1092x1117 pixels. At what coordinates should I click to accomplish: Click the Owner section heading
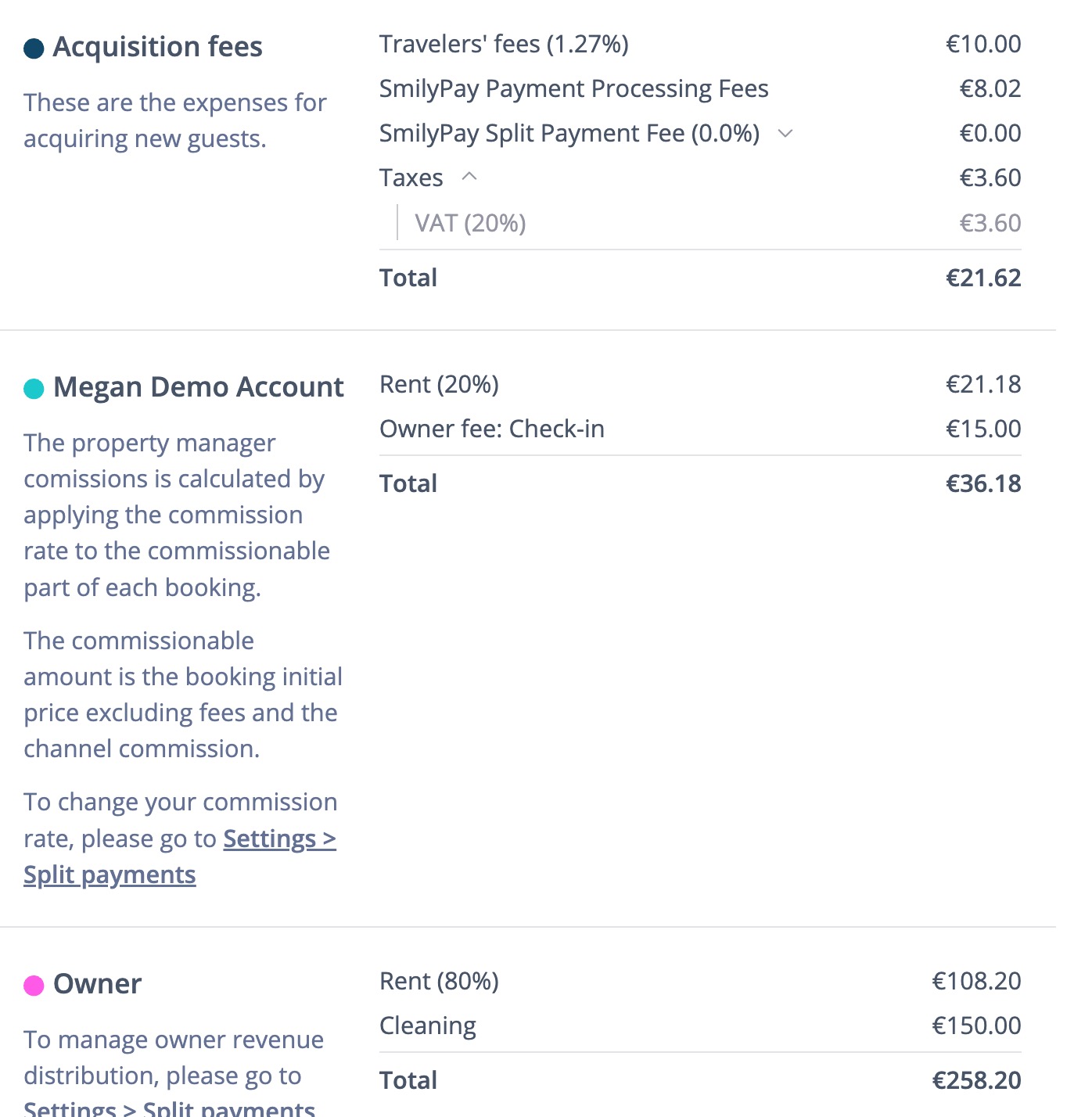click(x=97, y=984)
